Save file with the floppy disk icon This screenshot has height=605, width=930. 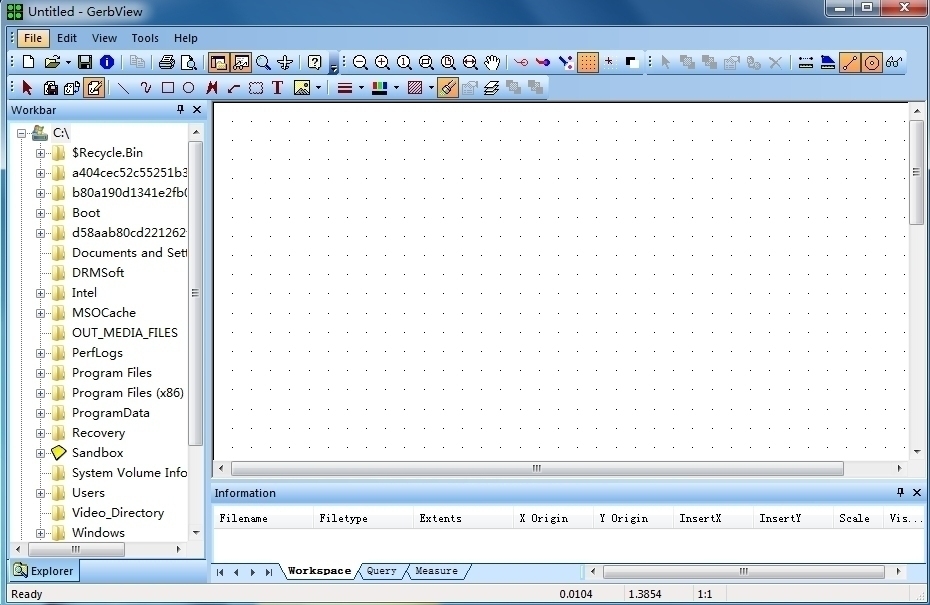pyautogui.click(x=85, y=62)
